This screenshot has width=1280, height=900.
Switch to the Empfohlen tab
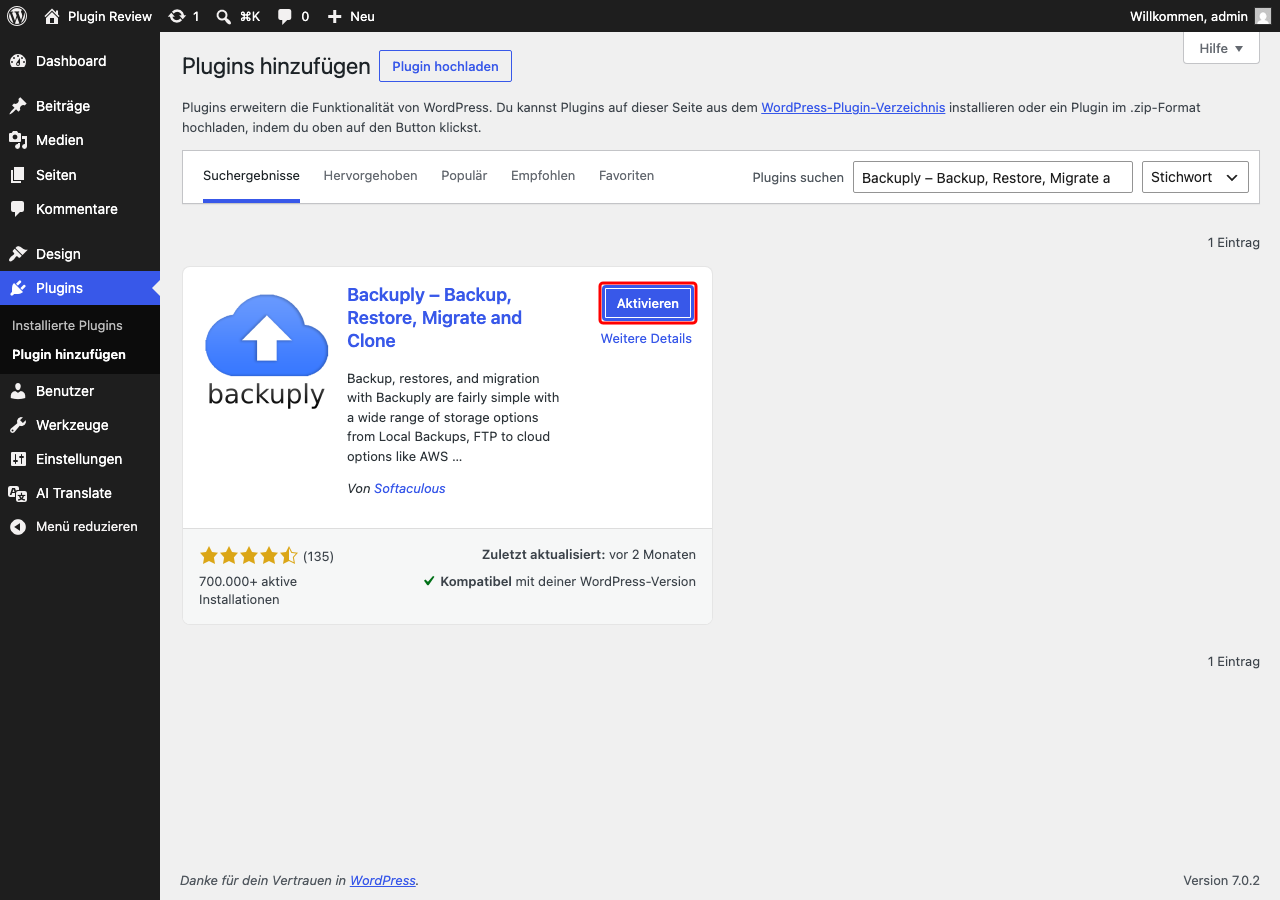pyautogui.click(x=543, y=176)
